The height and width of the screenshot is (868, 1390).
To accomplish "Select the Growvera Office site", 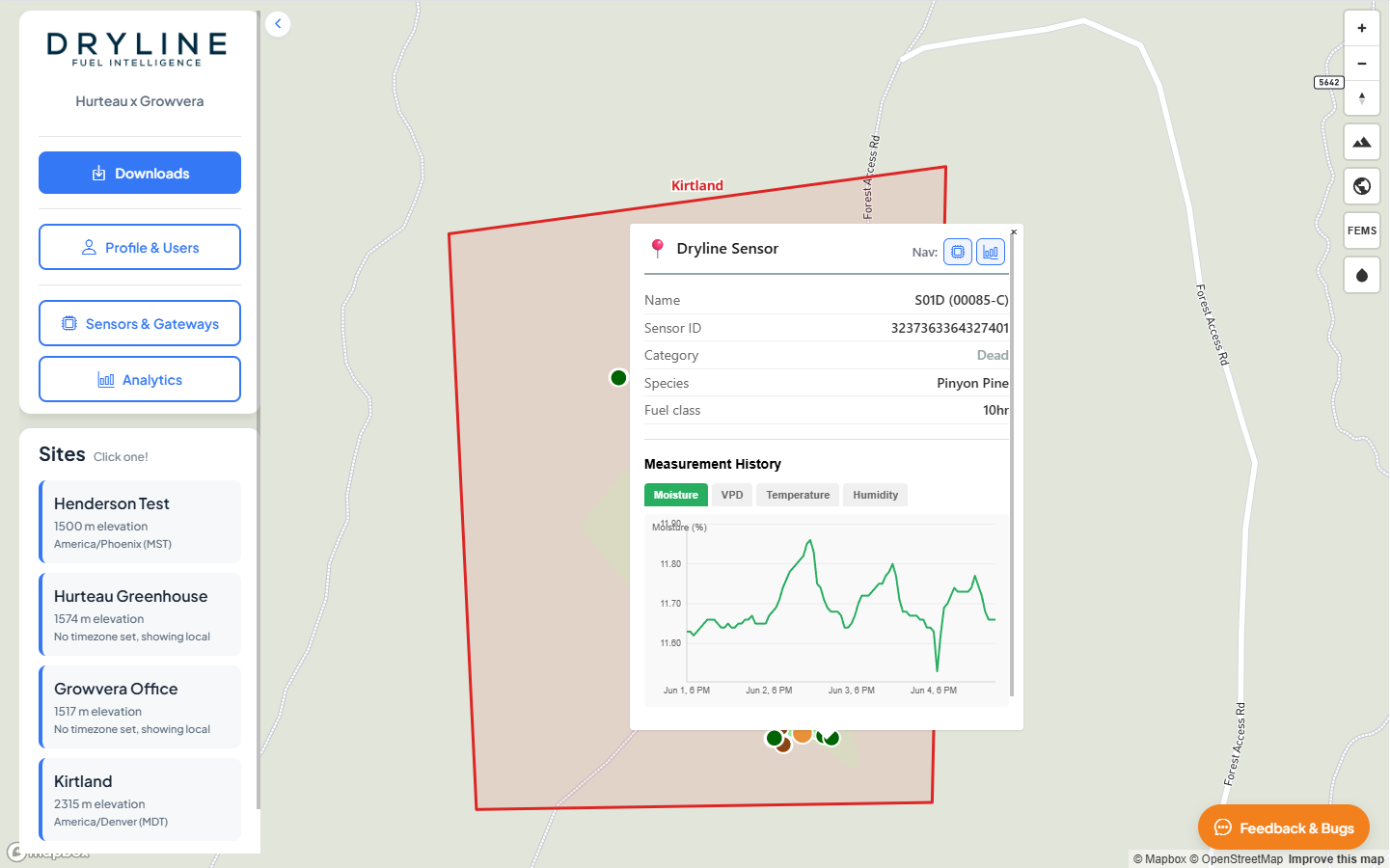I will pos(140,707).
